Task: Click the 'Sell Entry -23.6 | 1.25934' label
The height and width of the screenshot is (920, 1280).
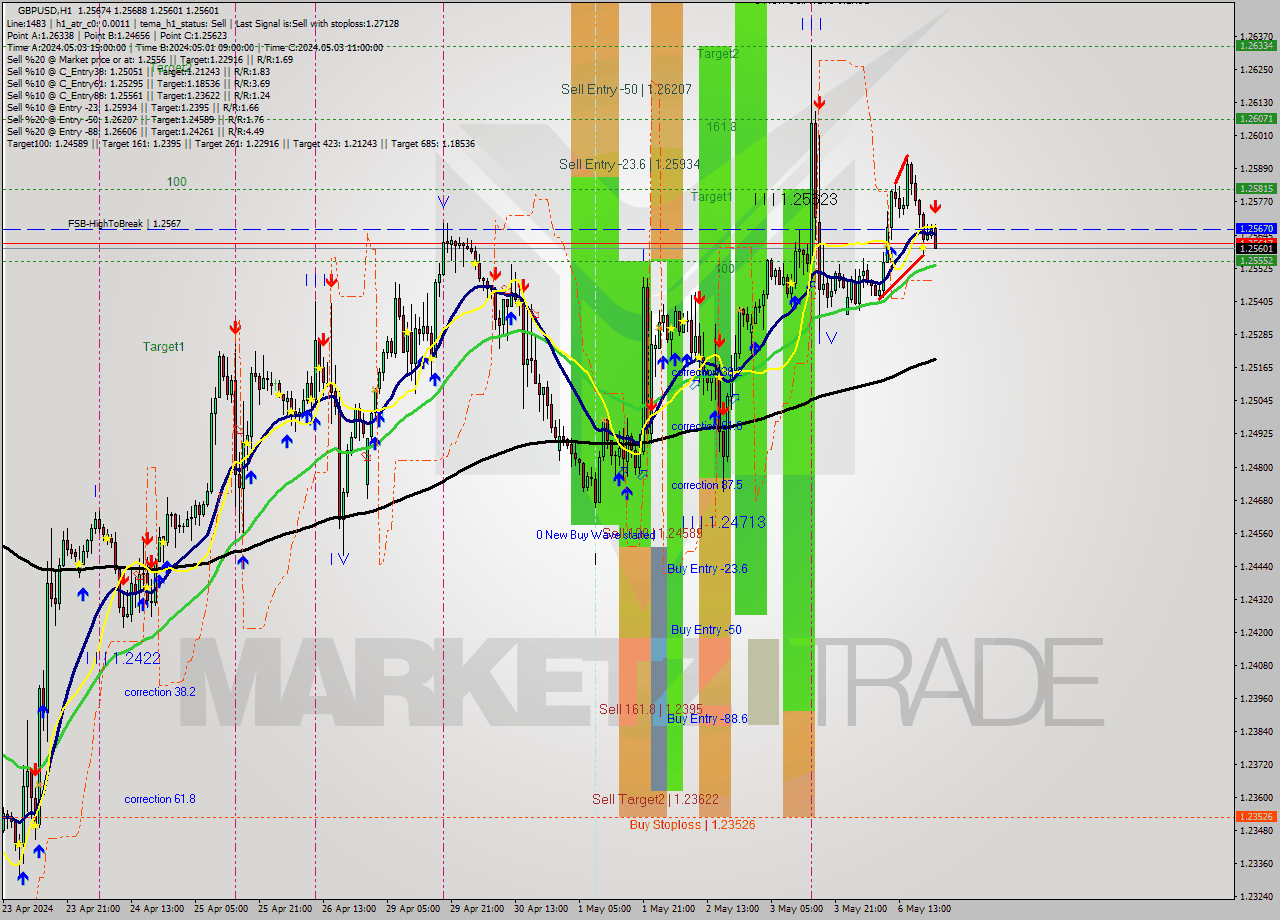Action: (629, 164)
